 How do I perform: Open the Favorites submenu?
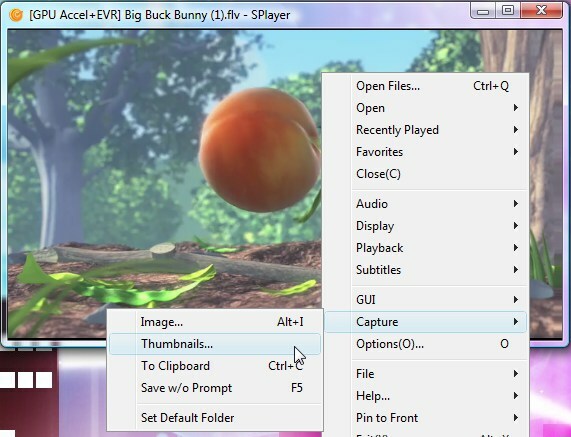coord(425,152)
